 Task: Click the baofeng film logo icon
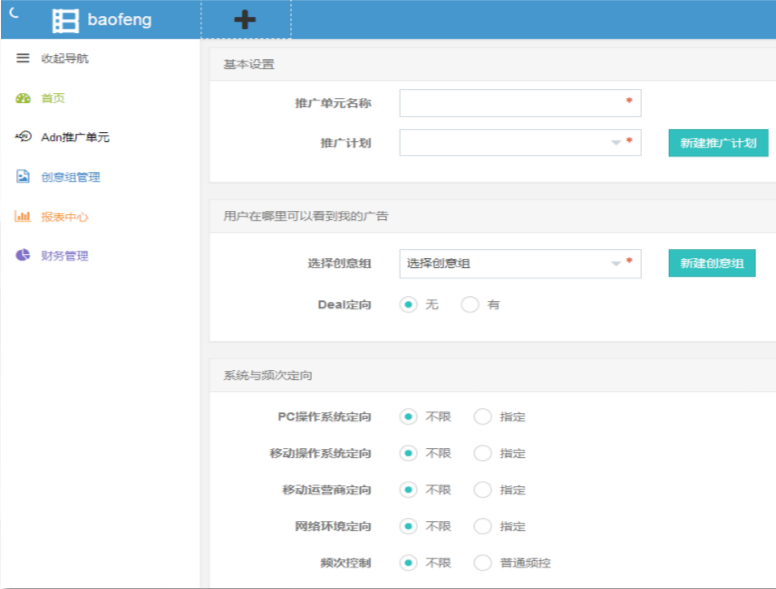click(66, 20)
